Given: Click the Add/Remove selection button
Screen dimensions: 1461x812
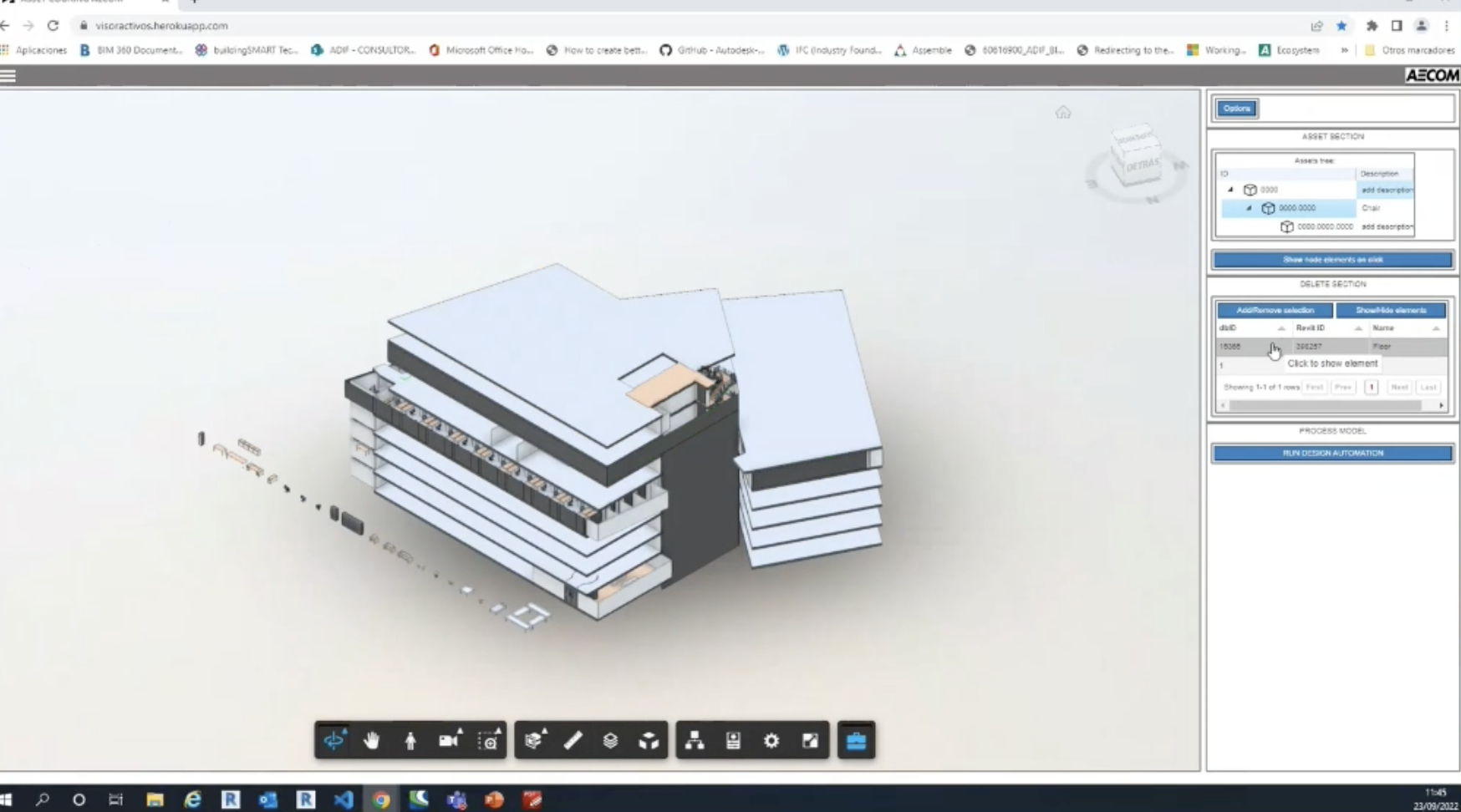Looking at the screenshot, I should 1274,310.
